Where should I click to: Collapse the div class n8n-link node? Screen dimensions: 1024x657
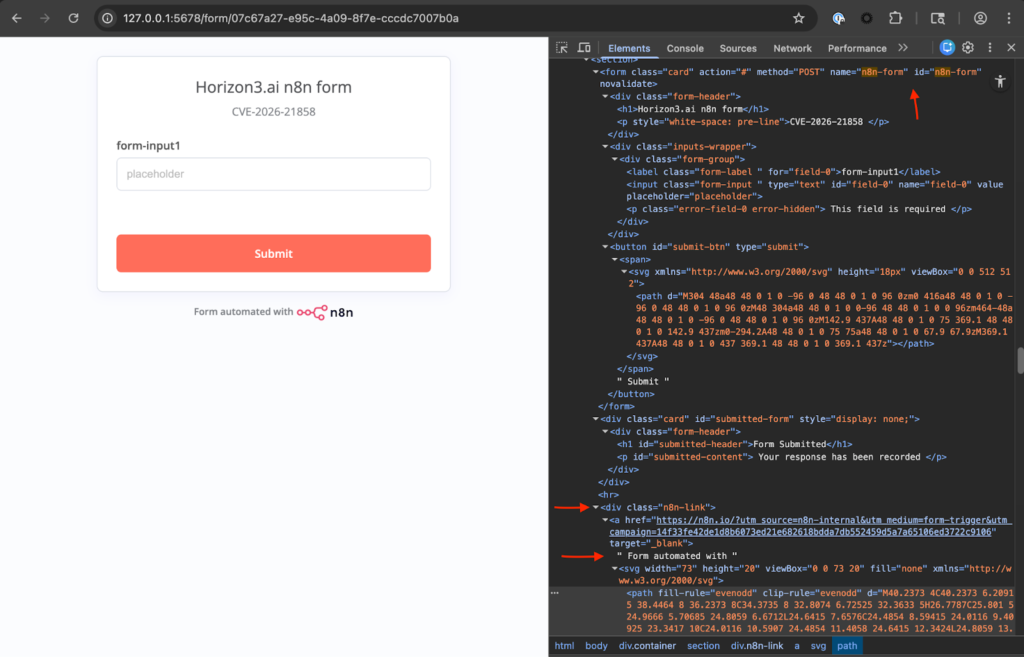click(x=597, y=508)
